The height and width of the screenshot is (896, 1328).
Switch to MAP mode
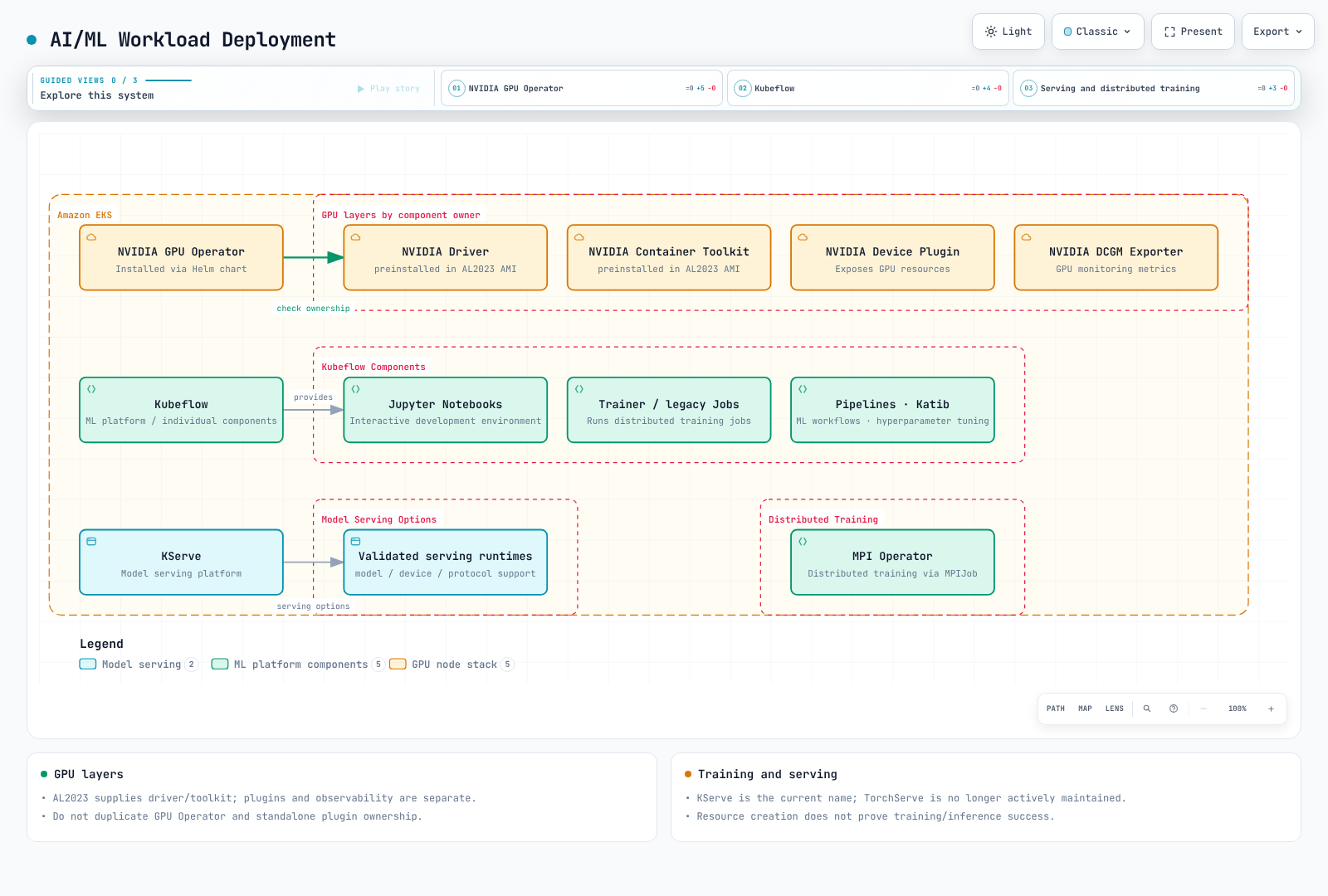[x=1085, y=709]
